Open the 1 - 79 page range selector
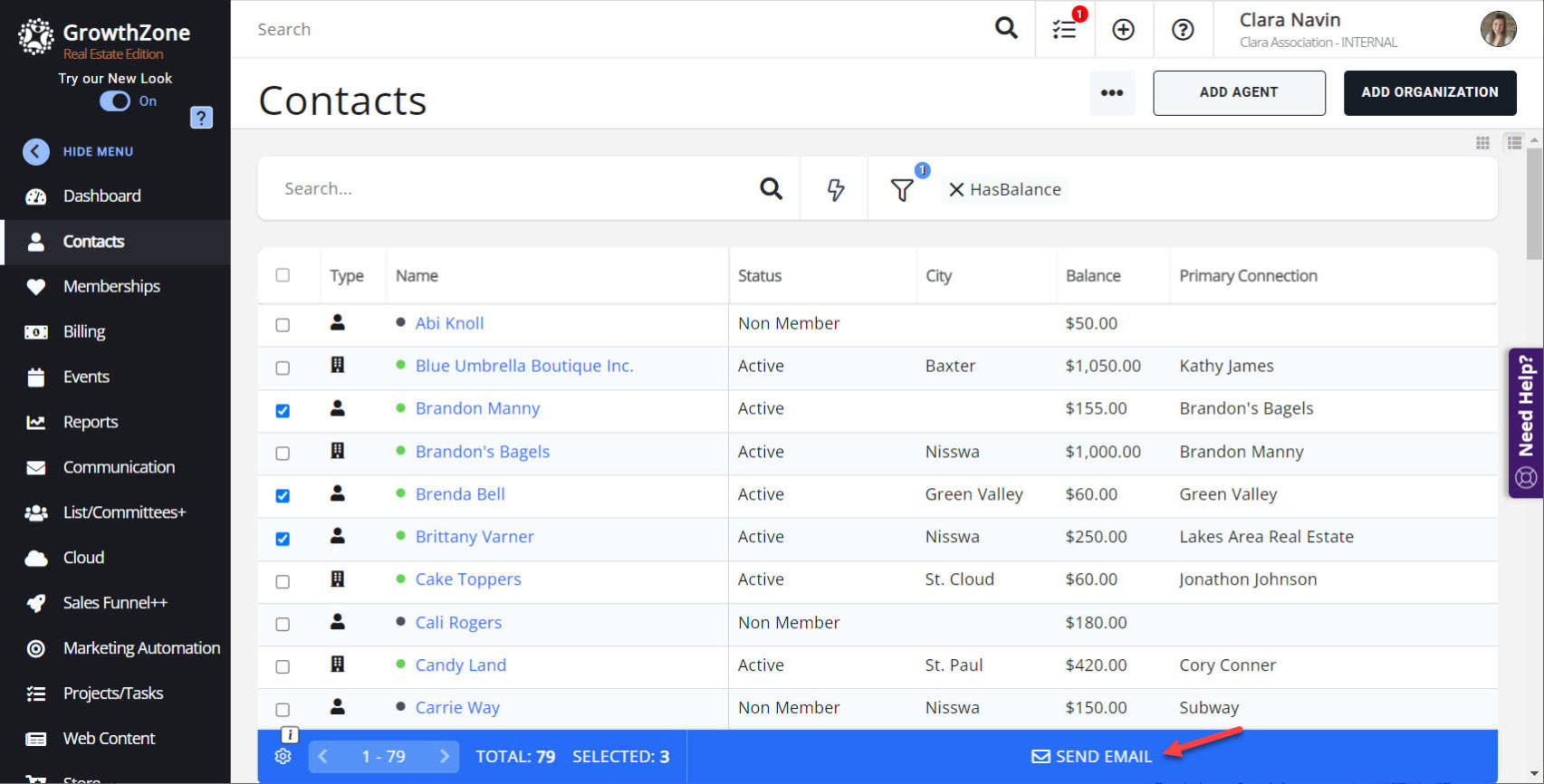The width and height of the screenshot is (1544, 784). click(x=383, y=757)
